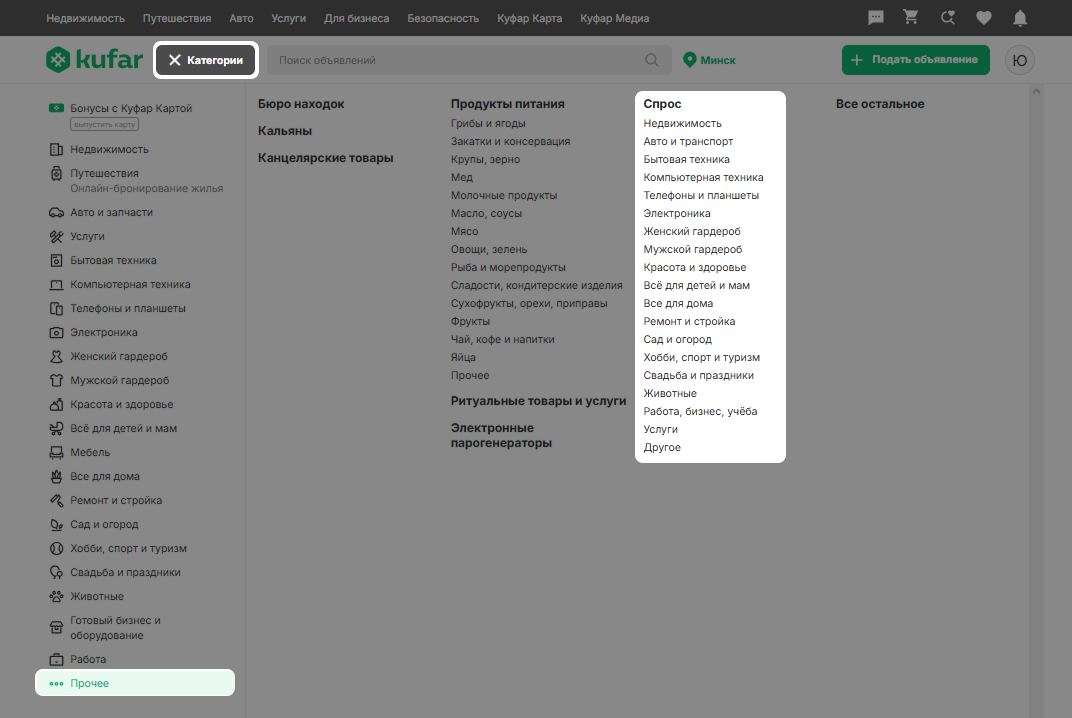Open Канцелярские товары category

325,158
